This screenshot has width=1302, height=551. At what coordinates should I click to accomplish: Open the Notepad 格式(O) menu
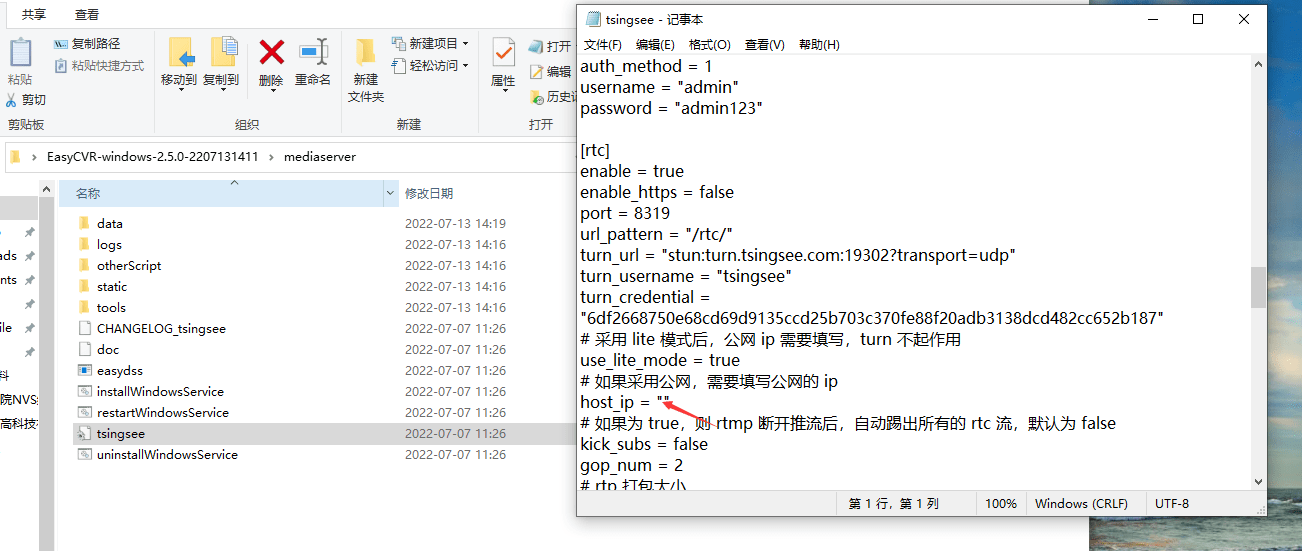(709, 45)
